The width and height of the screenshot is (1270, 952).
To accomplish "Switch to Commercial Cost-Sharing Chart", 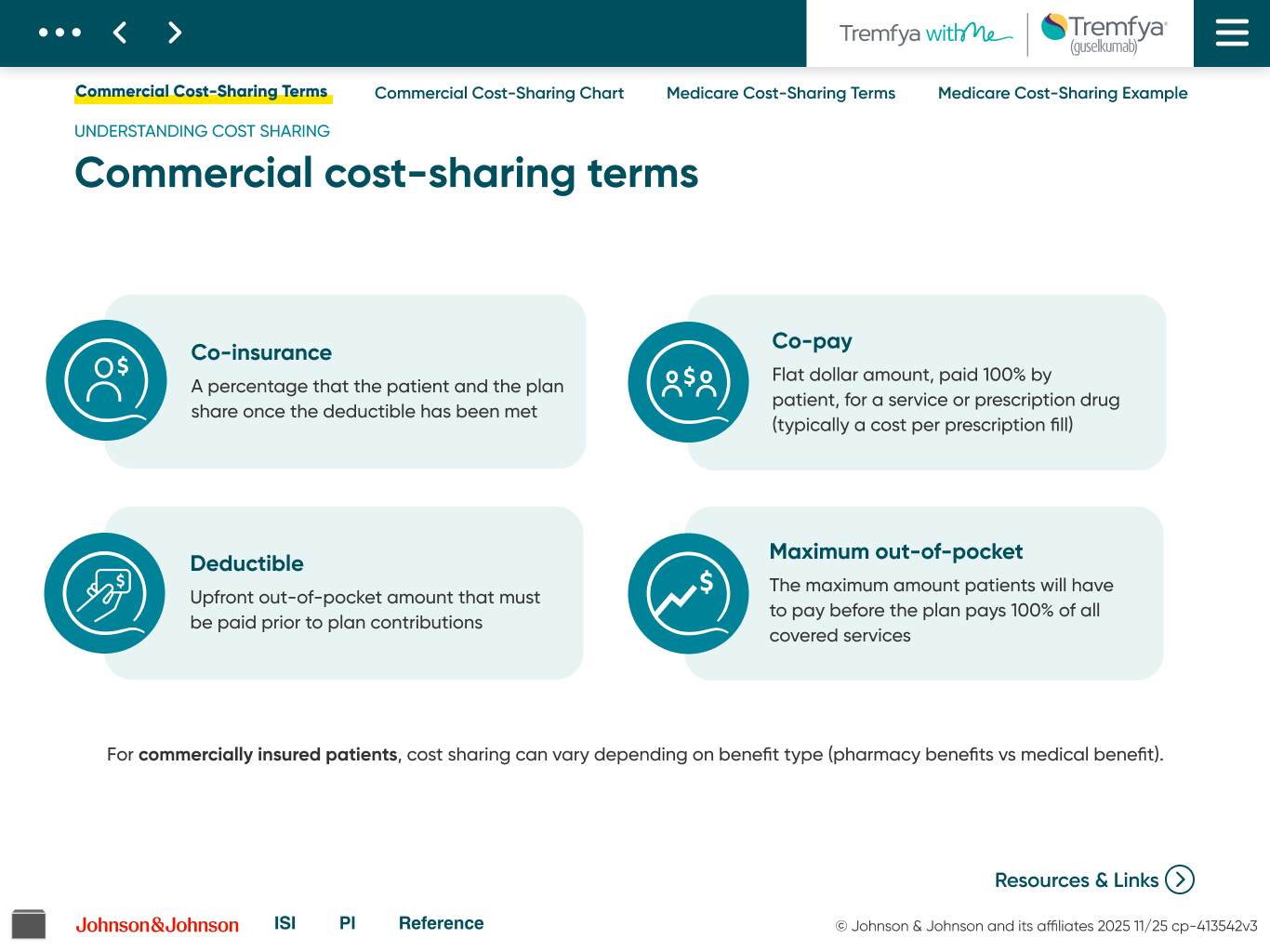I will pyautogui.click(x=499, y=93).
